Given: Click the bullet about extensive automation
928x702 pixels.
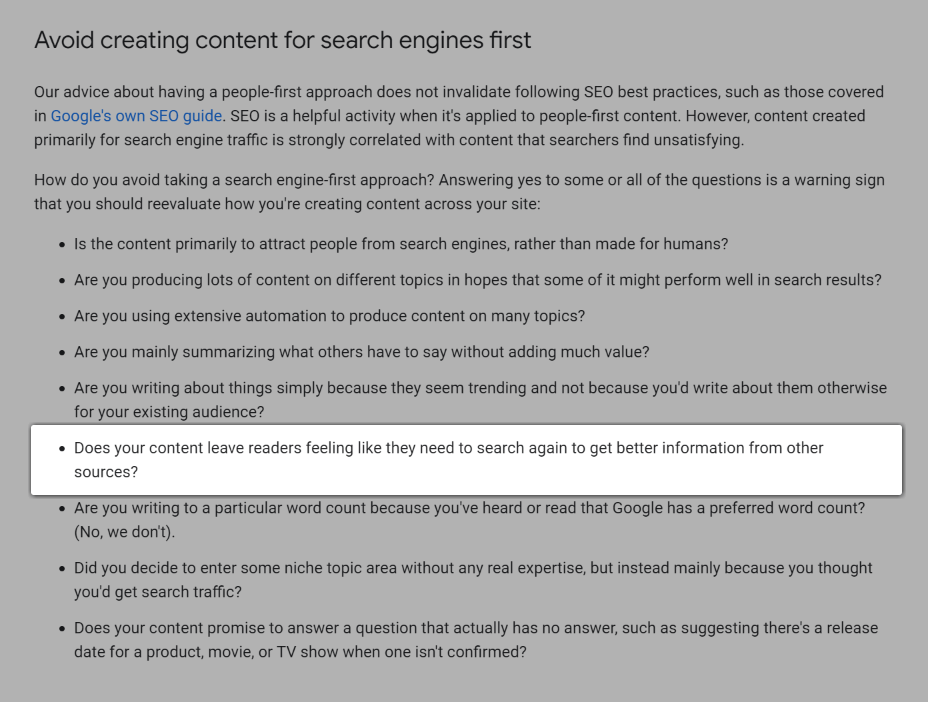Looking at the screenshot, I should coord(329,316).
